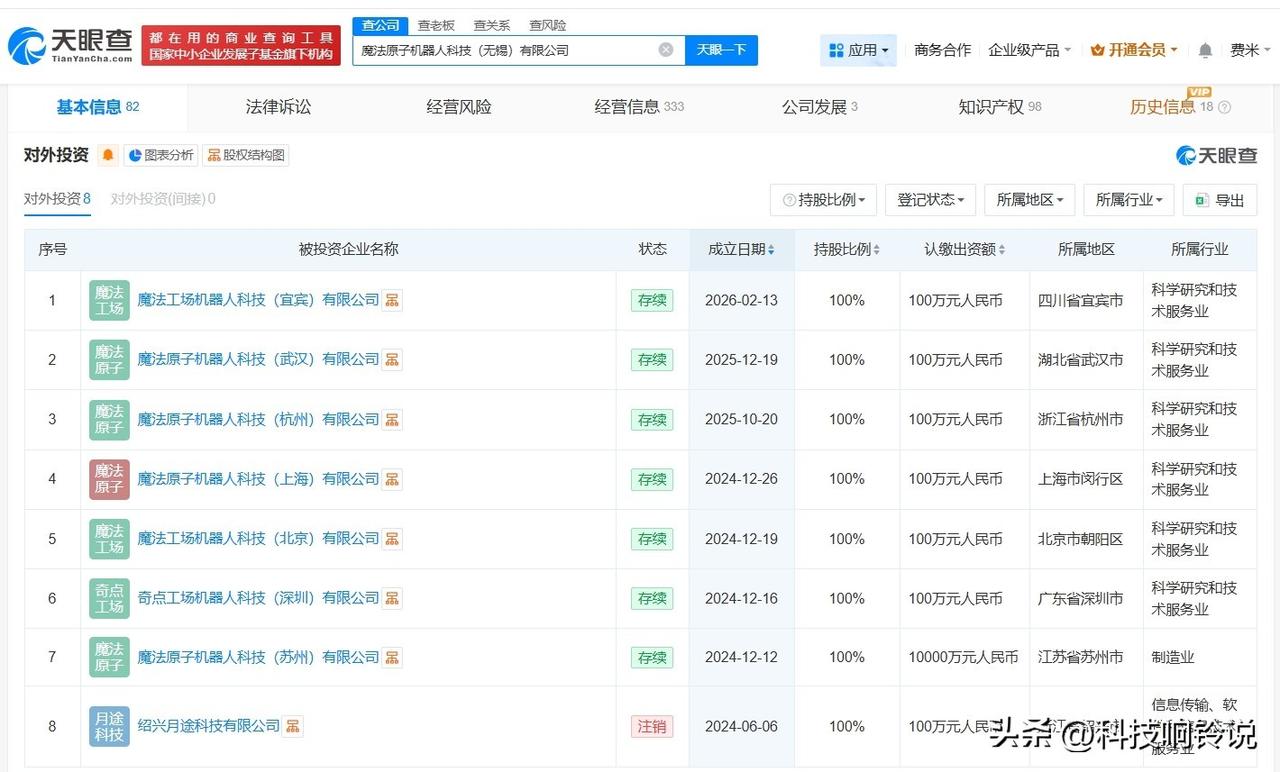Click the 奇点工场 logo tile in row 6
Image resolution: width=1280 pixels, height=772 pixels.
coord(109,598)
